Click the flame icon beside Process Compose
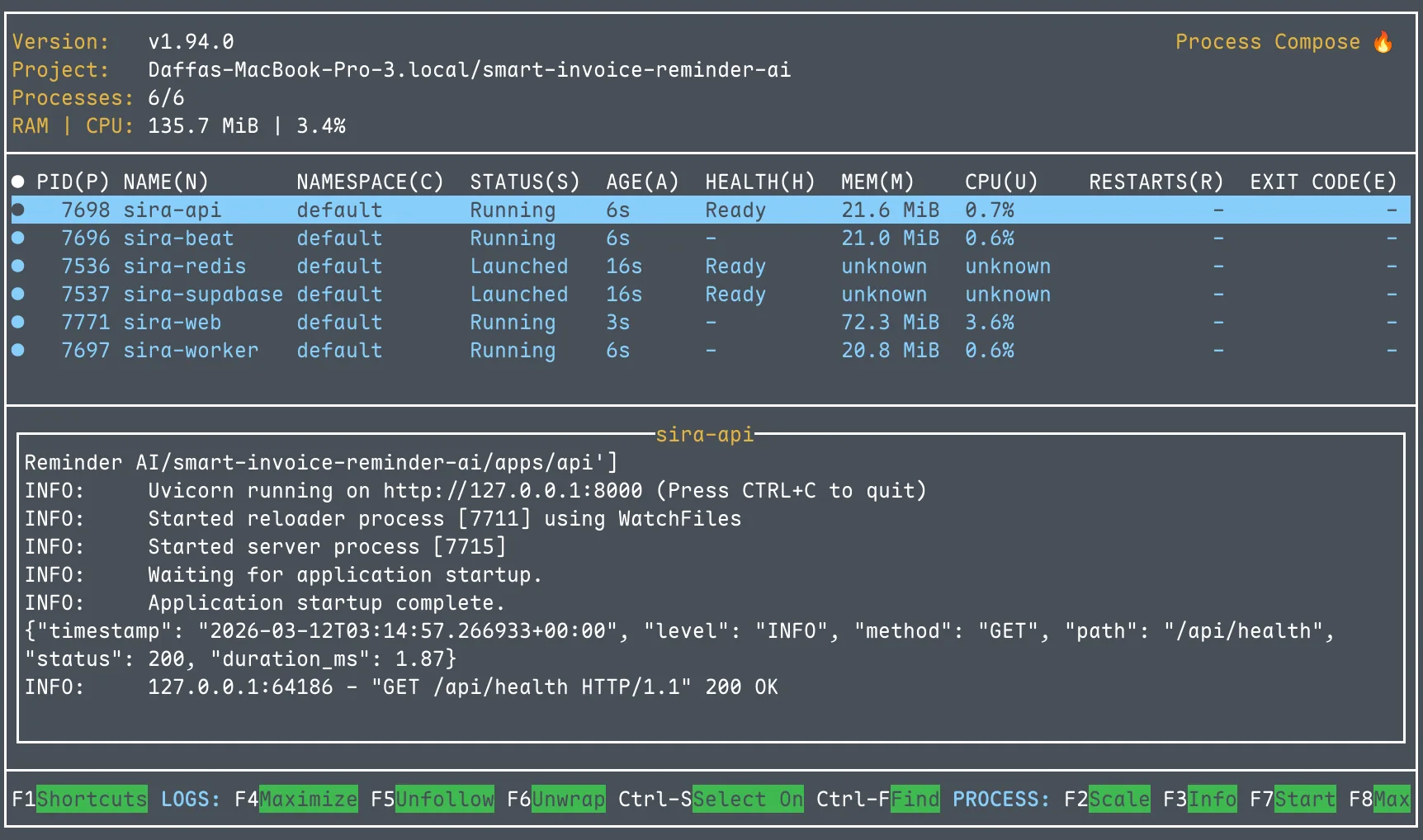The height and width of the screenshot is (840, 1423). tap(1382, 41)
